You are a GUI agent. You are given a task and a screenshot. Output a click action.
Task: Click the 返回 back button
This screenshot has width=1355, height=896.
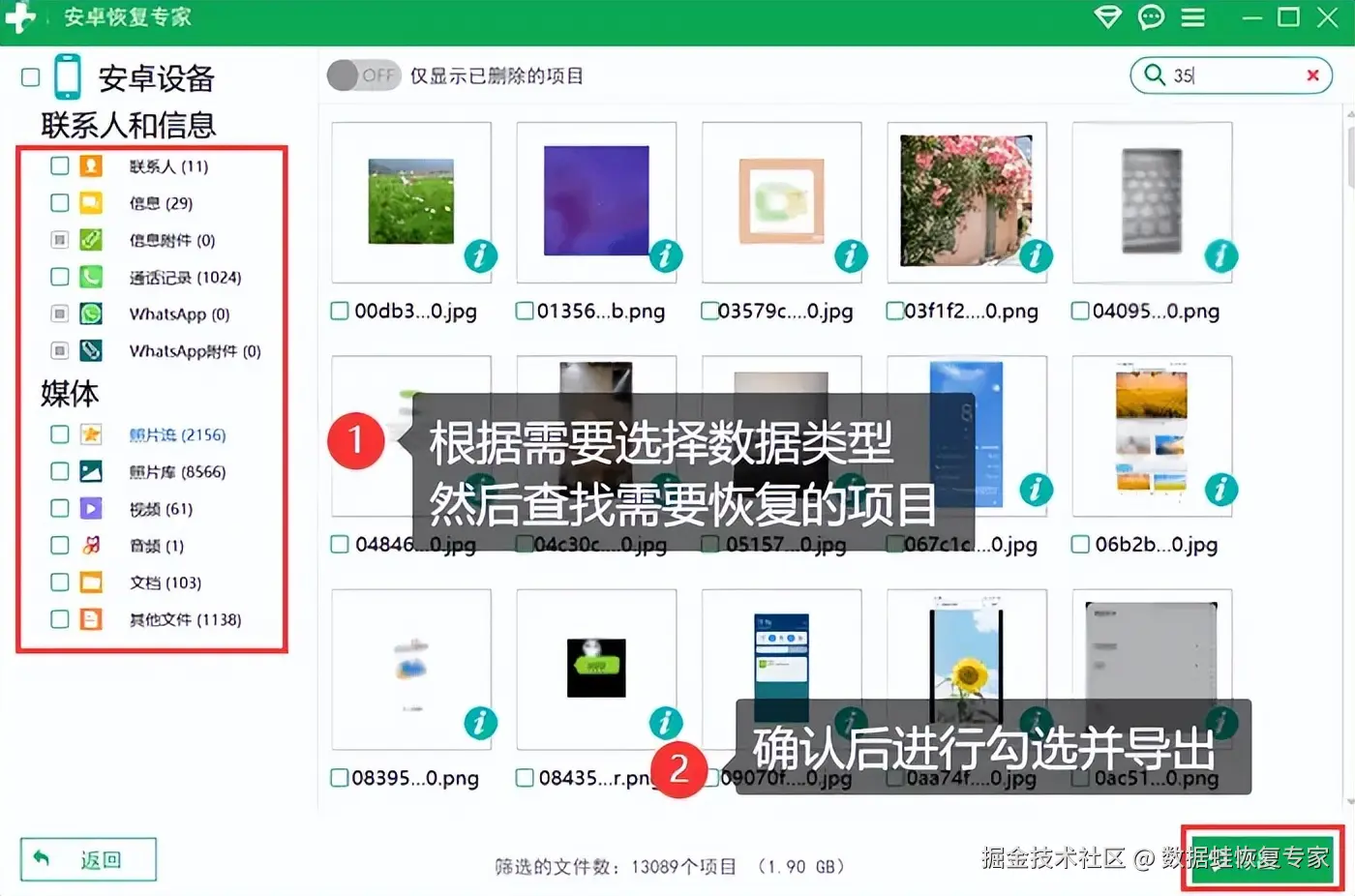point(88,859)
